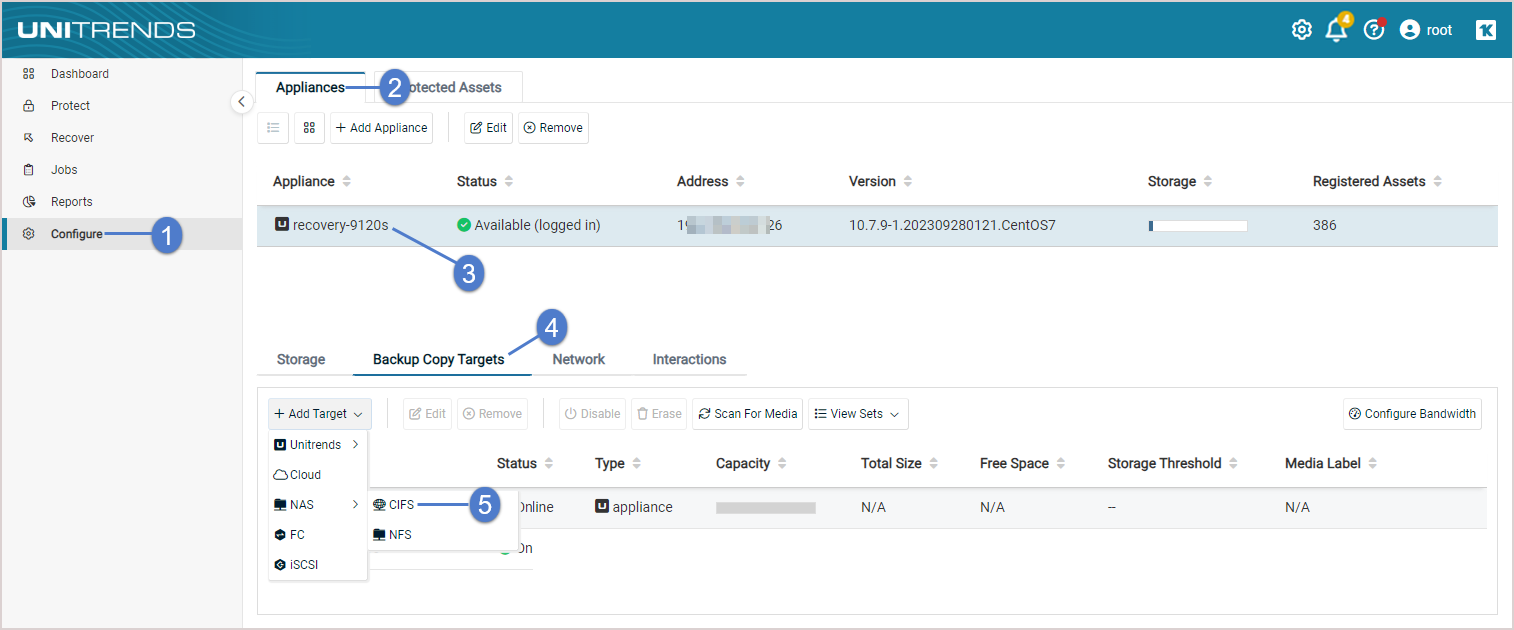Open the Storage tab
The image size is (1514, 630).
coord(301,359)
